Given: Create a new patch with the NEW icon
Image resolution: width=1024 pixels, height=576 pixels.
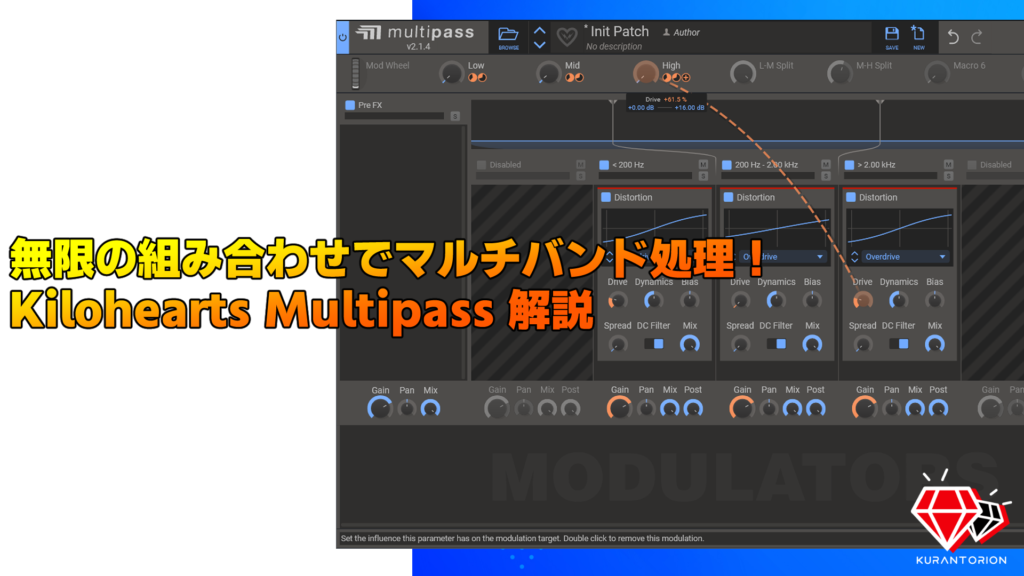Looking at the screenshot, I should tap(917, 31).
